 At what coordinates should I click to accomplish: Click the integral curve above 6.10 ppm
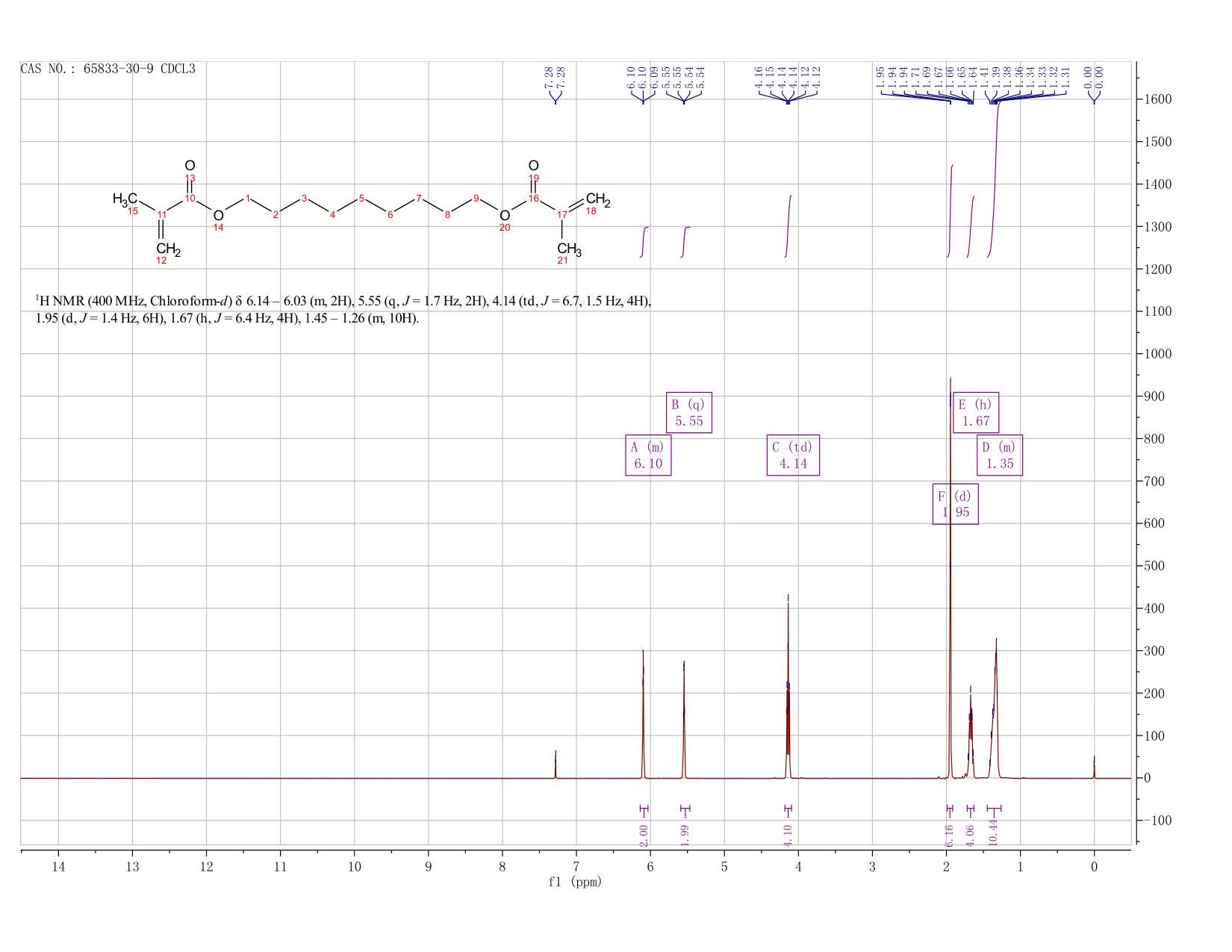click(644, 242)
